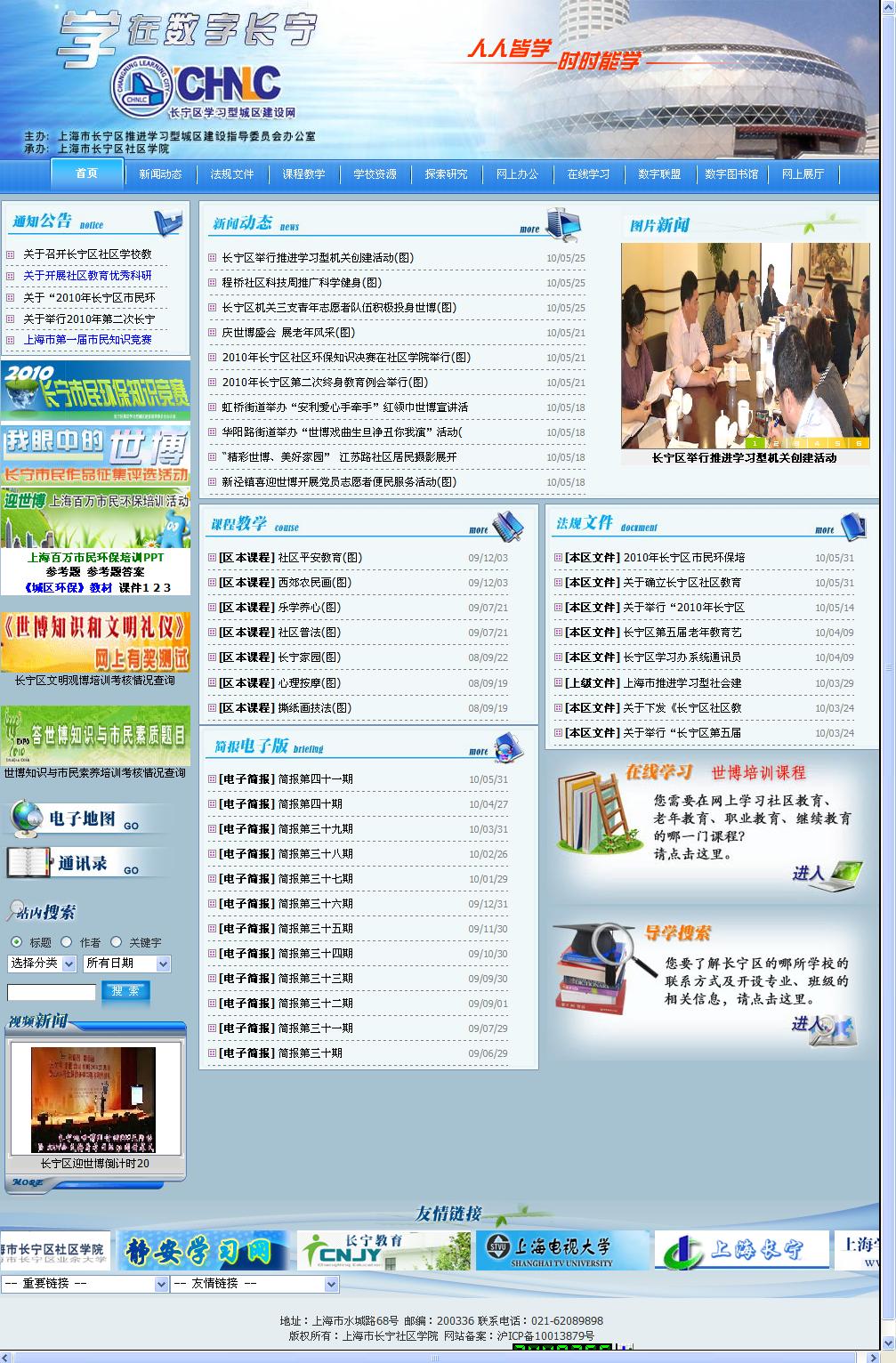
Task: Open the 上海电视大学 link banner
Action: (x=562, y=1250)
